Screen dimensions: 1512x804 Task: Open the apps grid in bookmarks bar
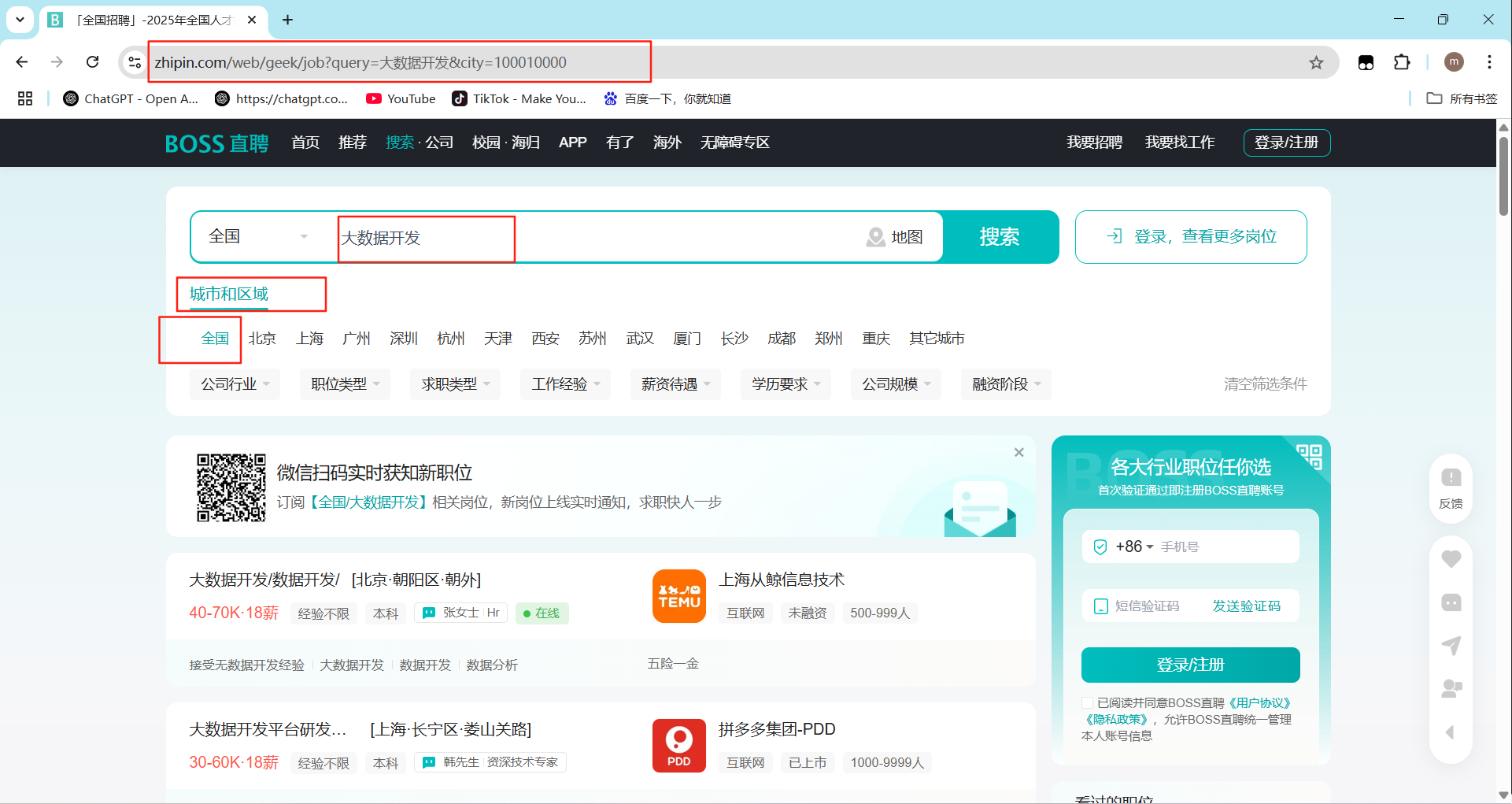click(25, 98)
